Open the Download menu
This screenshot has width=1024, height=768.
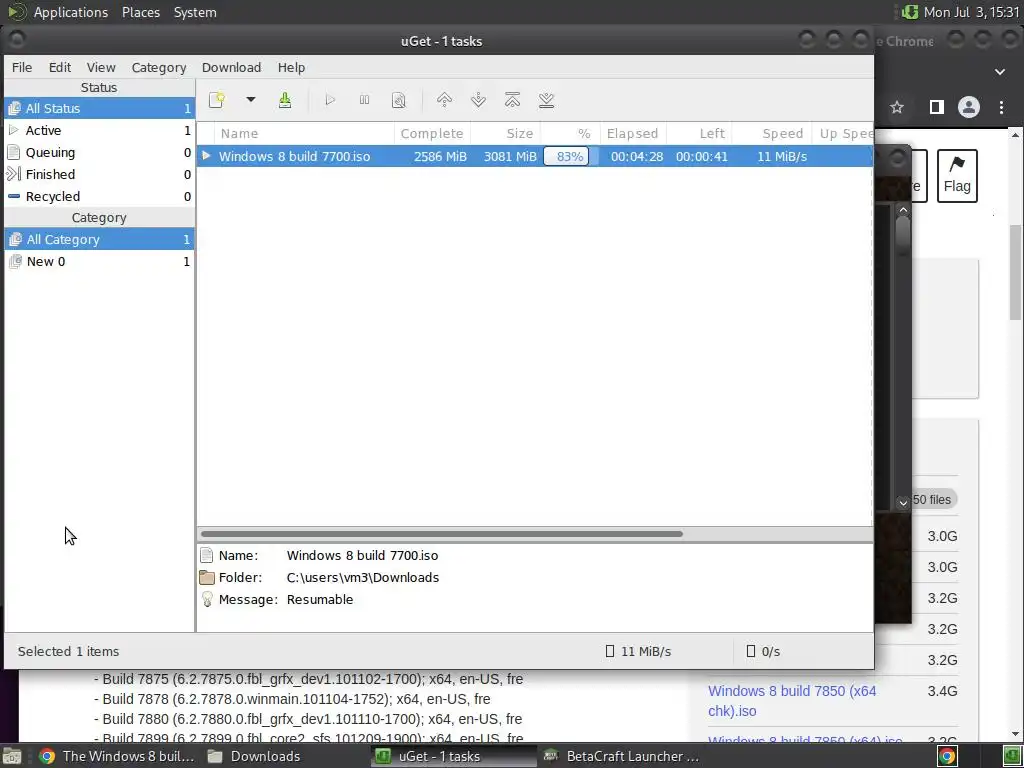[231, 67]
